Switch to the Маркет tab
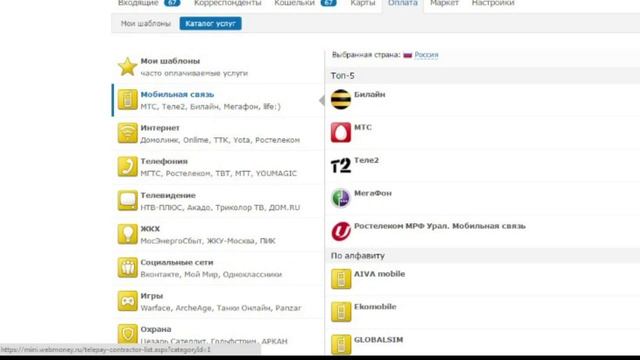The width and height of the screenshot is (640, 360). [444, 3]
